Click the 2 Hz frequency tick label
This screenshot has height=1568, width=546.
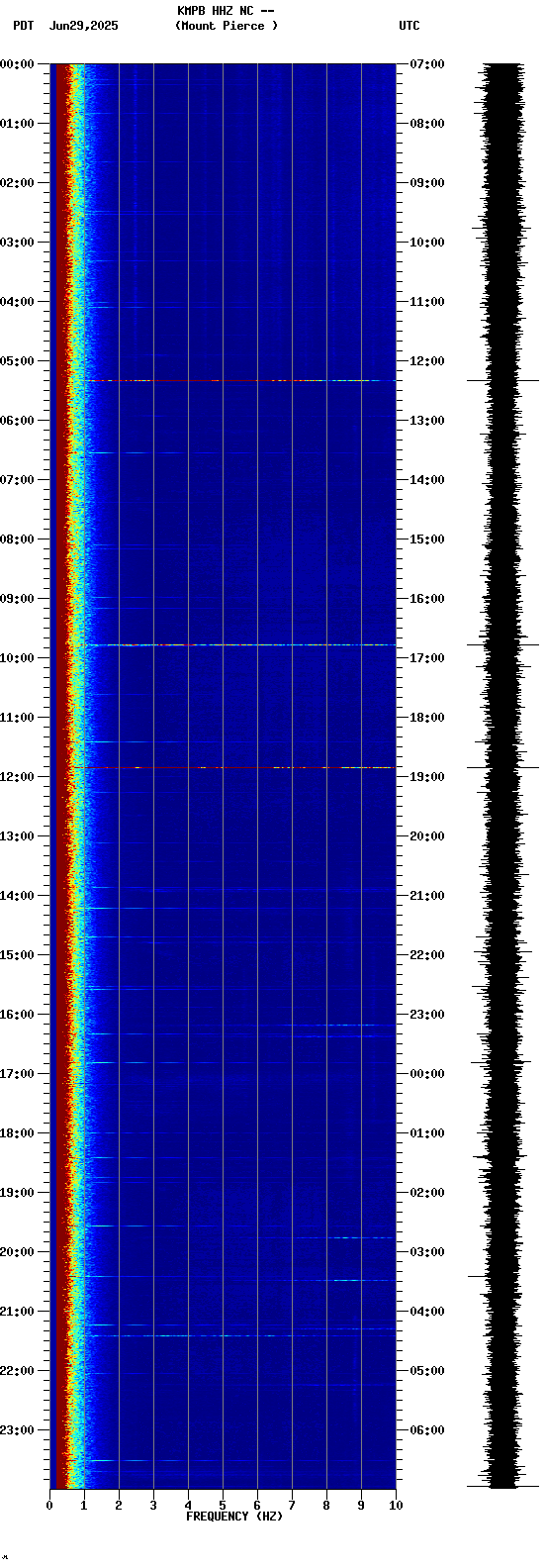(119, 1506)
